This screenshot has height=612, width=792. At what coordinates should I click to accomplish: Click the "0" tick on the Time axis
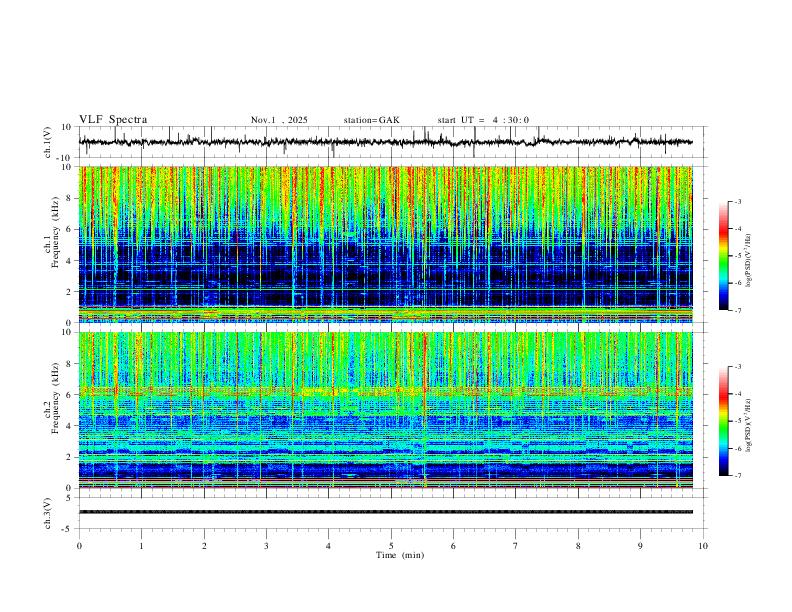(79, 546)
